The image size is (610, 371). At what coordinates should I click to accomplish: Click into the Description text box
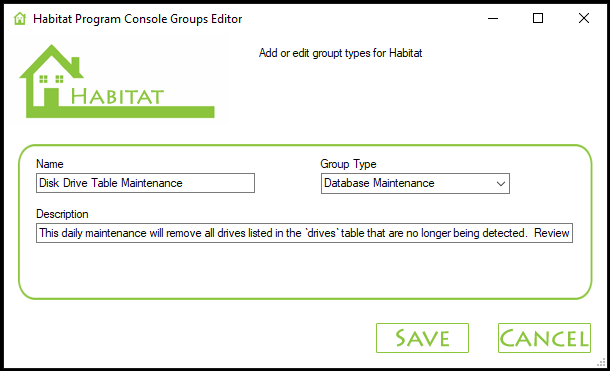pos(304,233)
